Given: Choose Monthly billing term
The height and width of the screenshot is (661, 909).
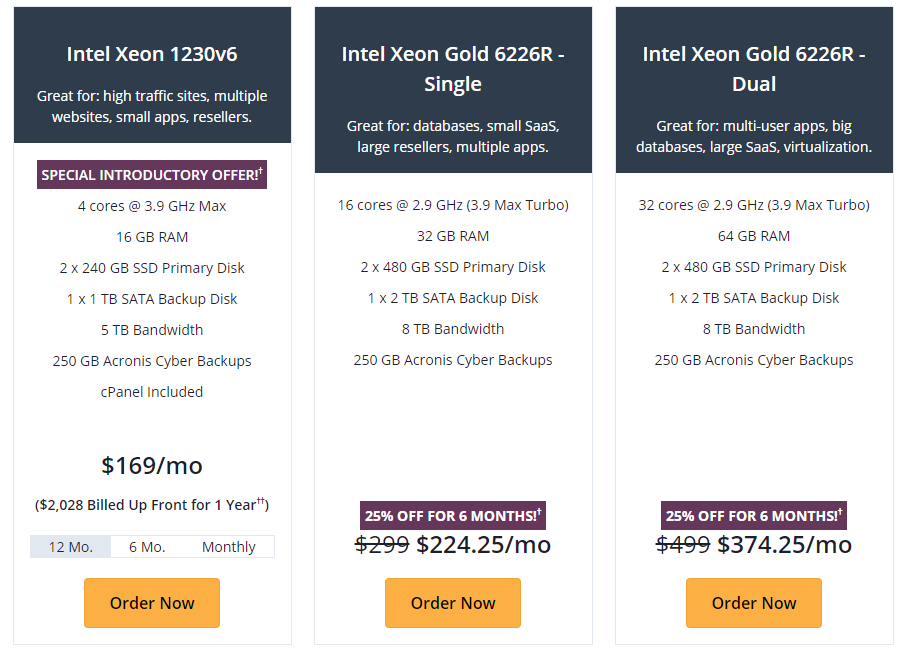Looking at the screenshot, I should point(228,547).
